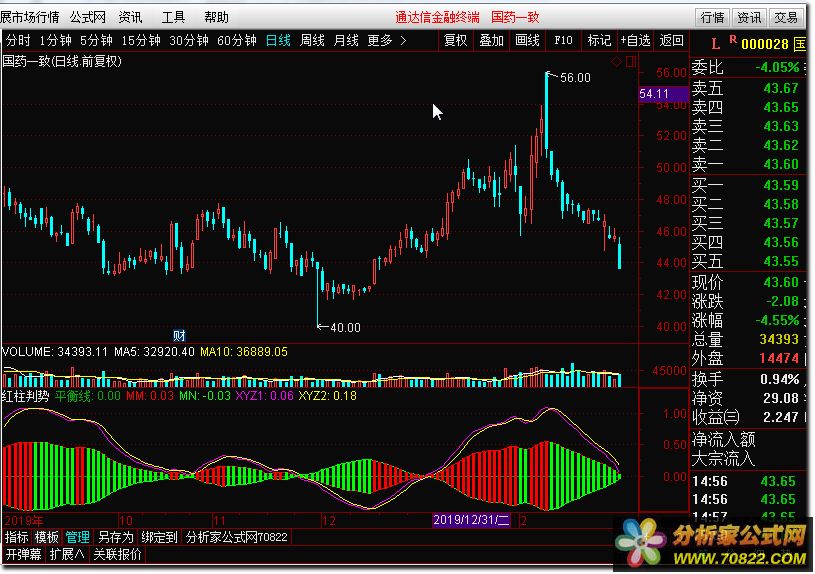Switch to the 周线 weekly chart tab

point(312,40)
